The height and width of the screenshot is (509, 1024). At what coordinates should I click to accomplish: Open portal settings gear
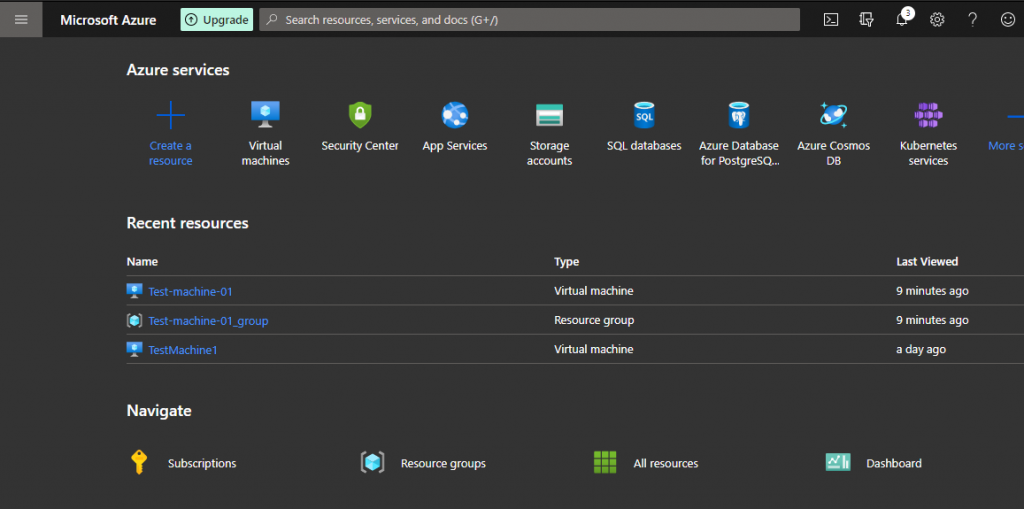(937, 20)
